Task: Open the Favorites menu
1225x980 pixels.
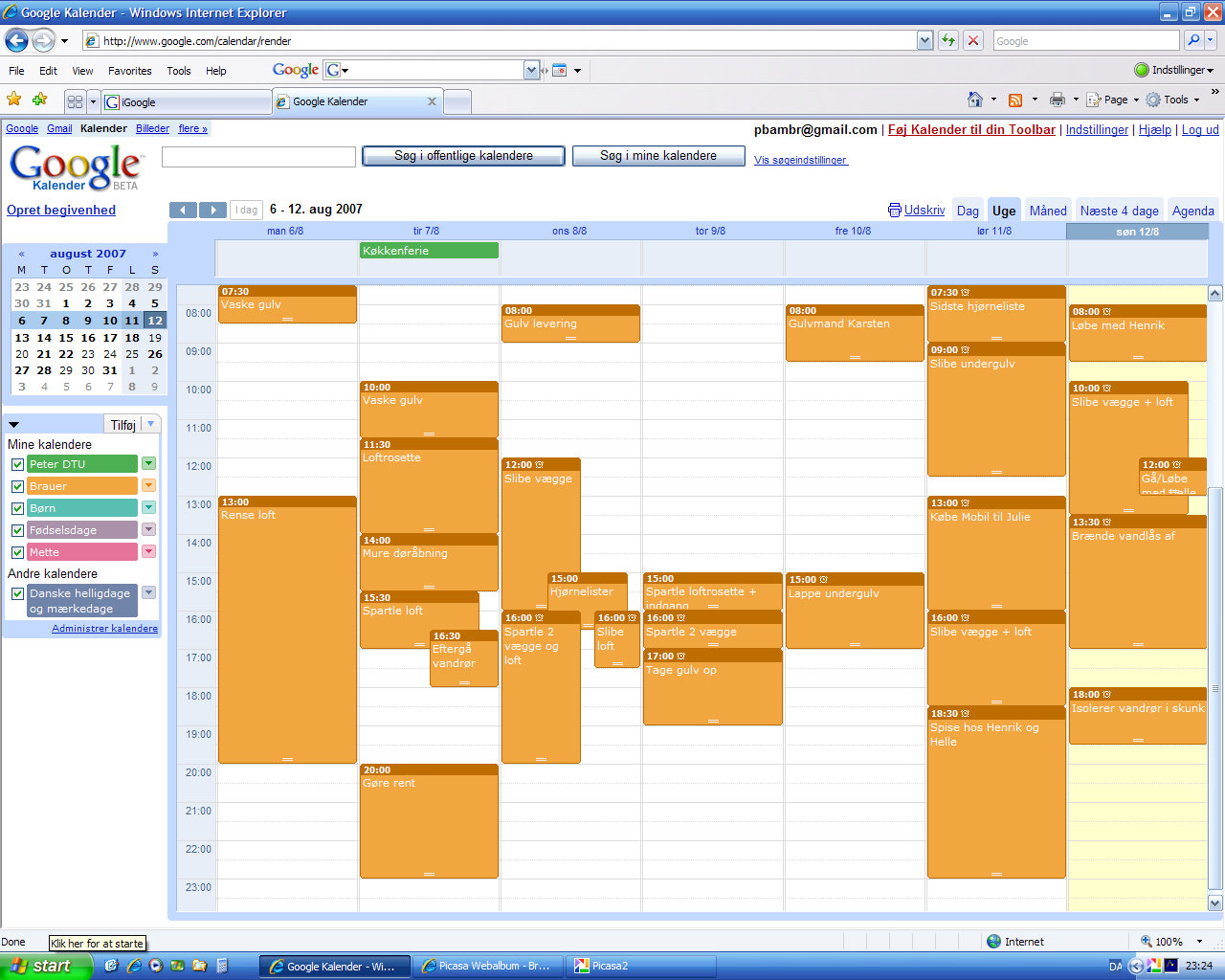Action: click(x=129, y=71)
